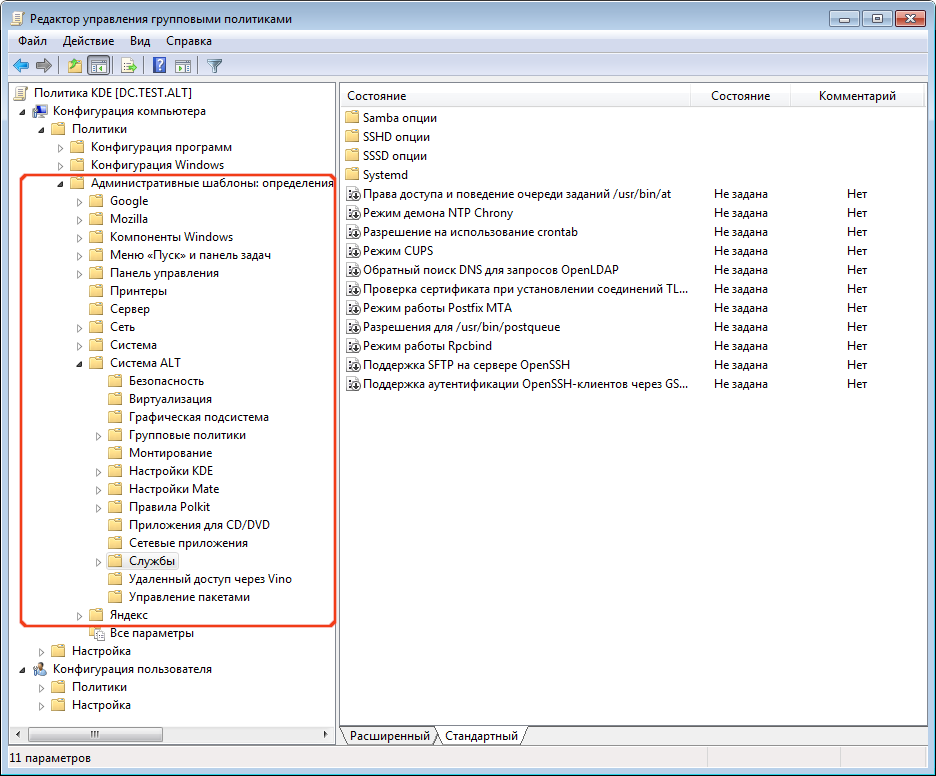This screenshot has height=776, width=936.
Task: Expand the Конфигурация Windows node
Action: point(60,166)
